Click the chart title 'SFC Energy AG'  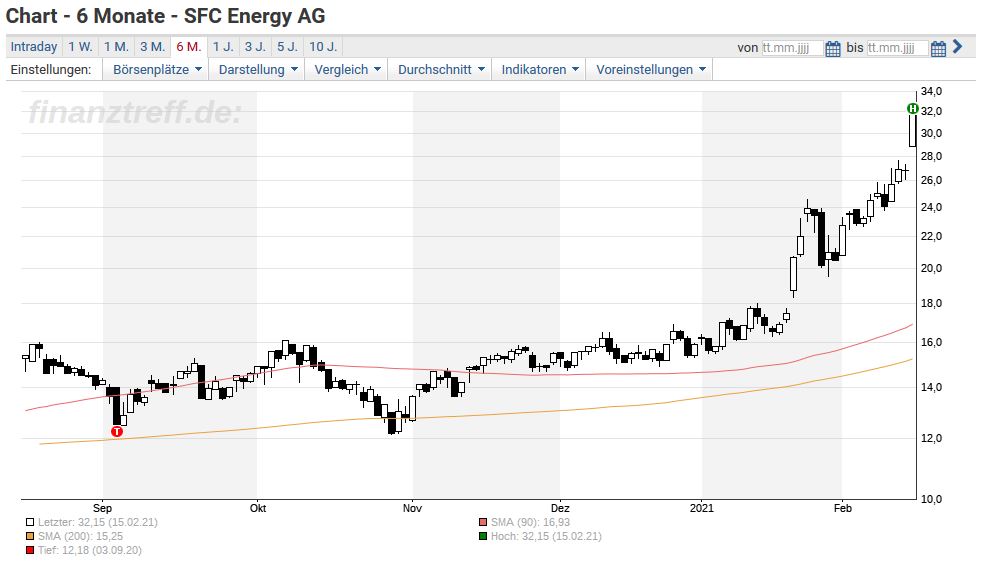click(x=254, y=16)
